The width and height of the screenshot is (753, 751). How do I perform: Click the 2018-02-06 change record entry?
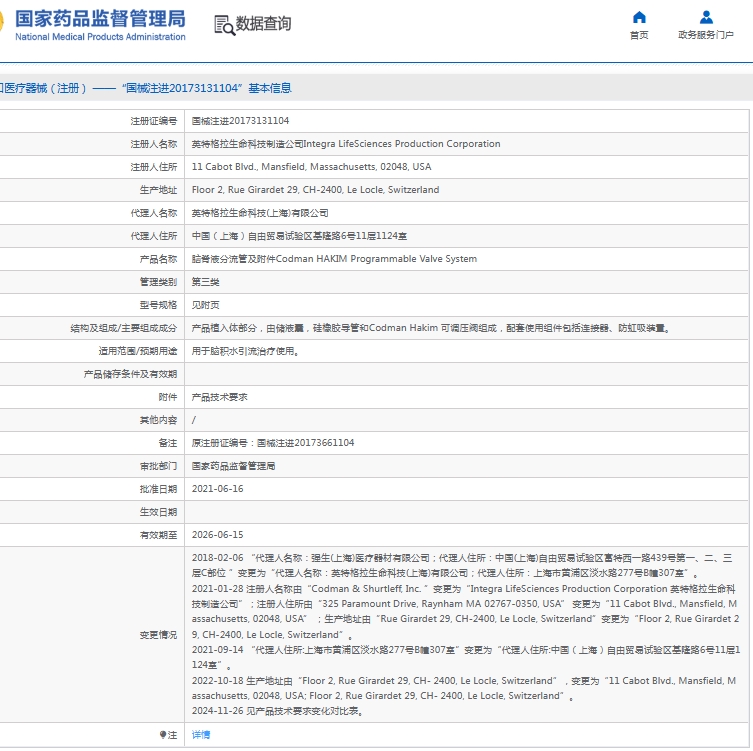(x=462, y=566)
